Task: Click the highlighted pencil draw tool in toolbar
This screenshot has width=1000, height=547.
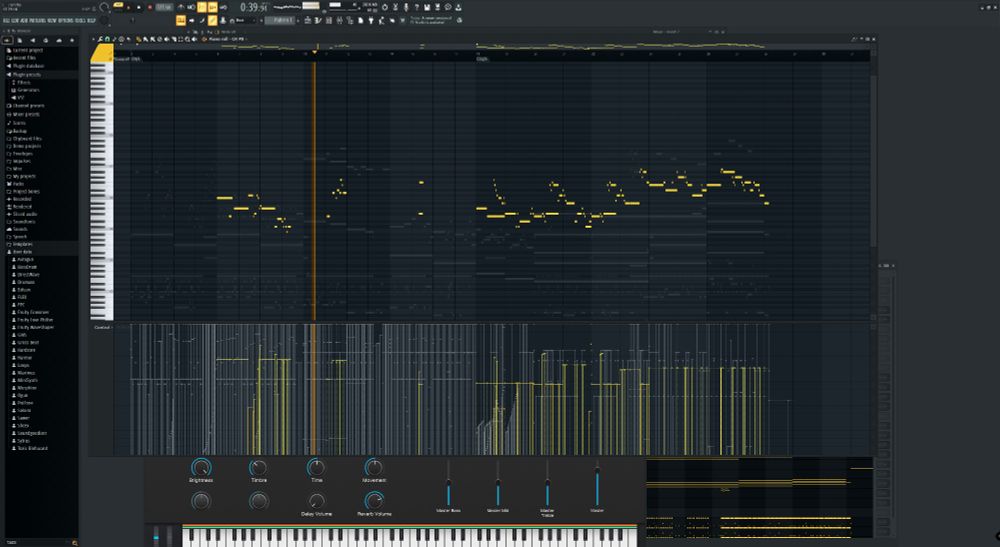Action: coord(212,20)
